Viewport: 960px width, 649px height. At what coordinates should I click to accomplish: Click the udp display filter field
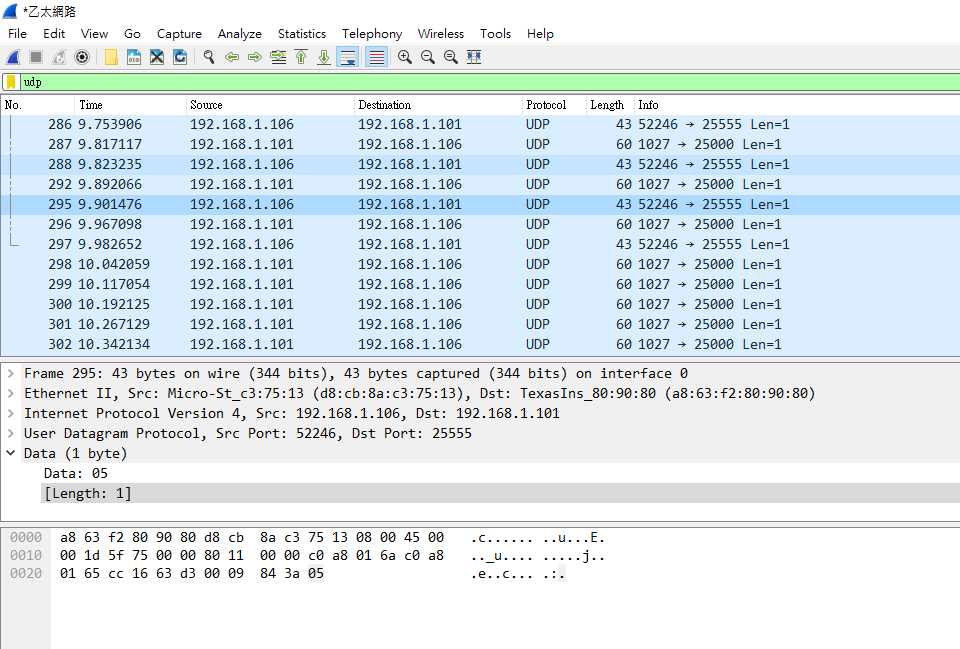(x=490, y=82)
